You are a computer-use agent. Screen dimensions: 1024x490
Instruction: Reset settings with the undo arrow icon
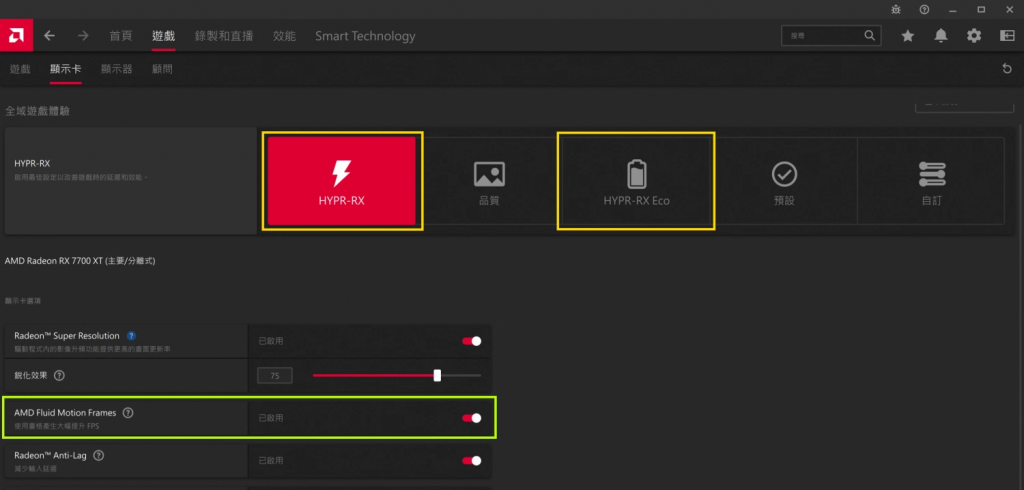(1006, 69)
